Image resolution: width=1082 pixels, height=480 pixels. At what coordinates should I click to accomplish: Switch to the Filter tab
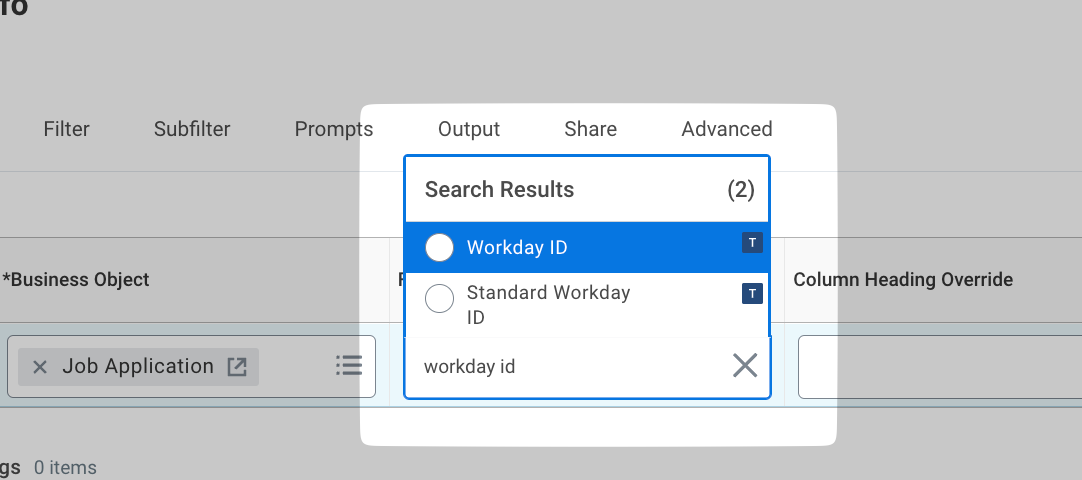(66, 129)
